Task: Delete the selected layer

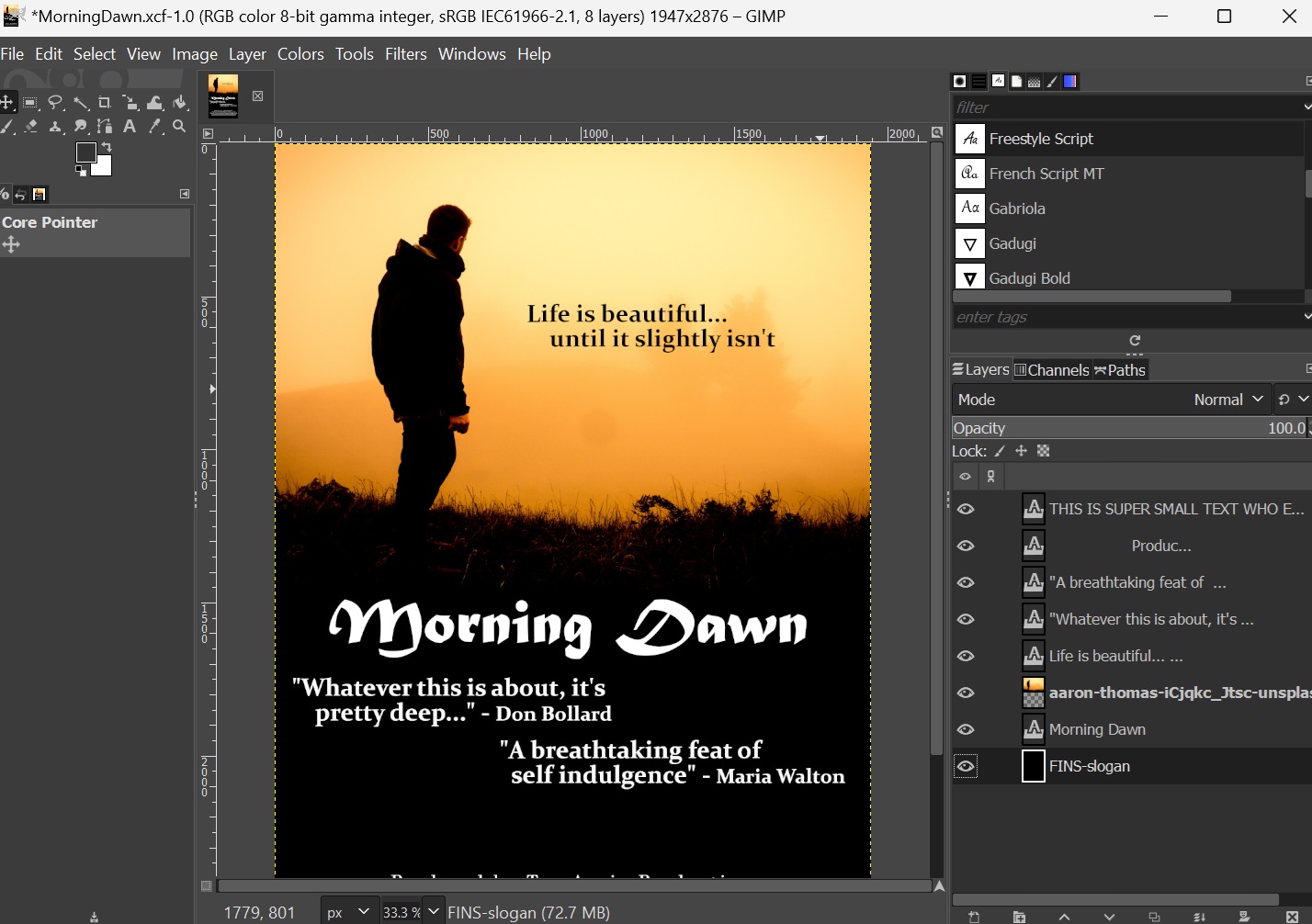Action: (1292, 917)
